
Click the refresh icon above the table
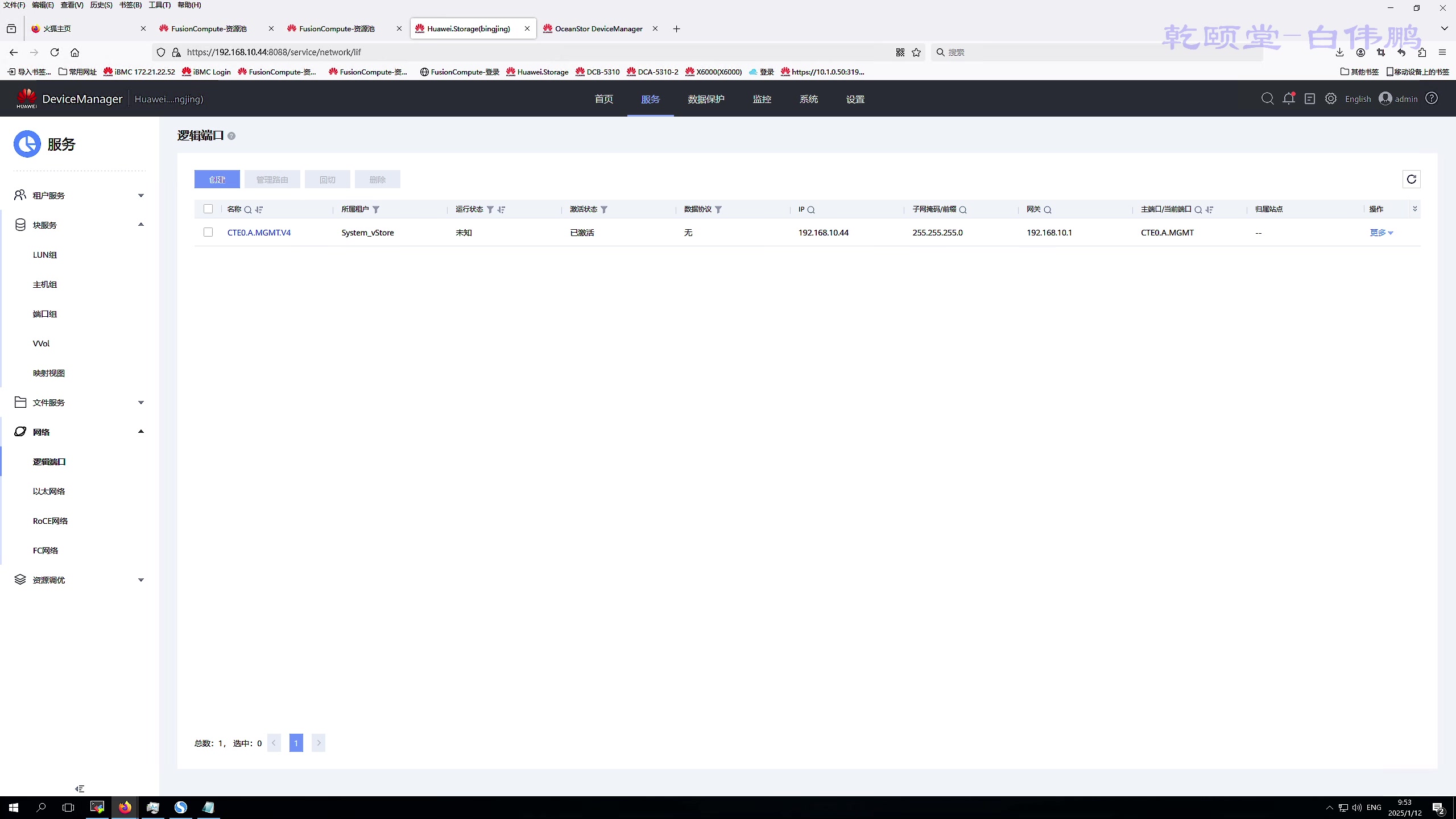1411,179
